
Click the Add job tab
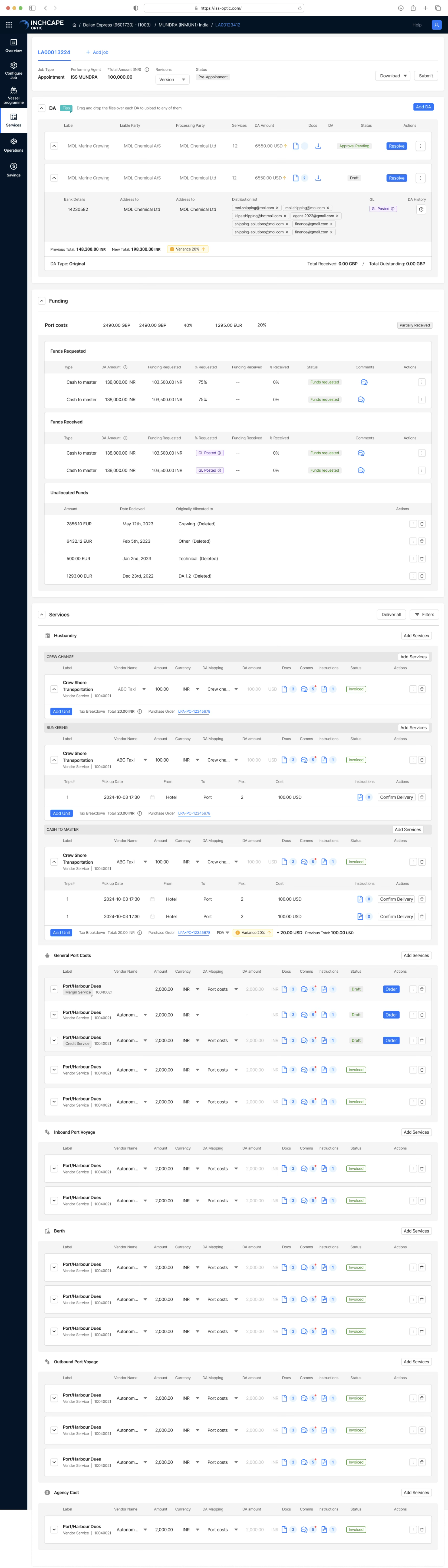(97, 52)
